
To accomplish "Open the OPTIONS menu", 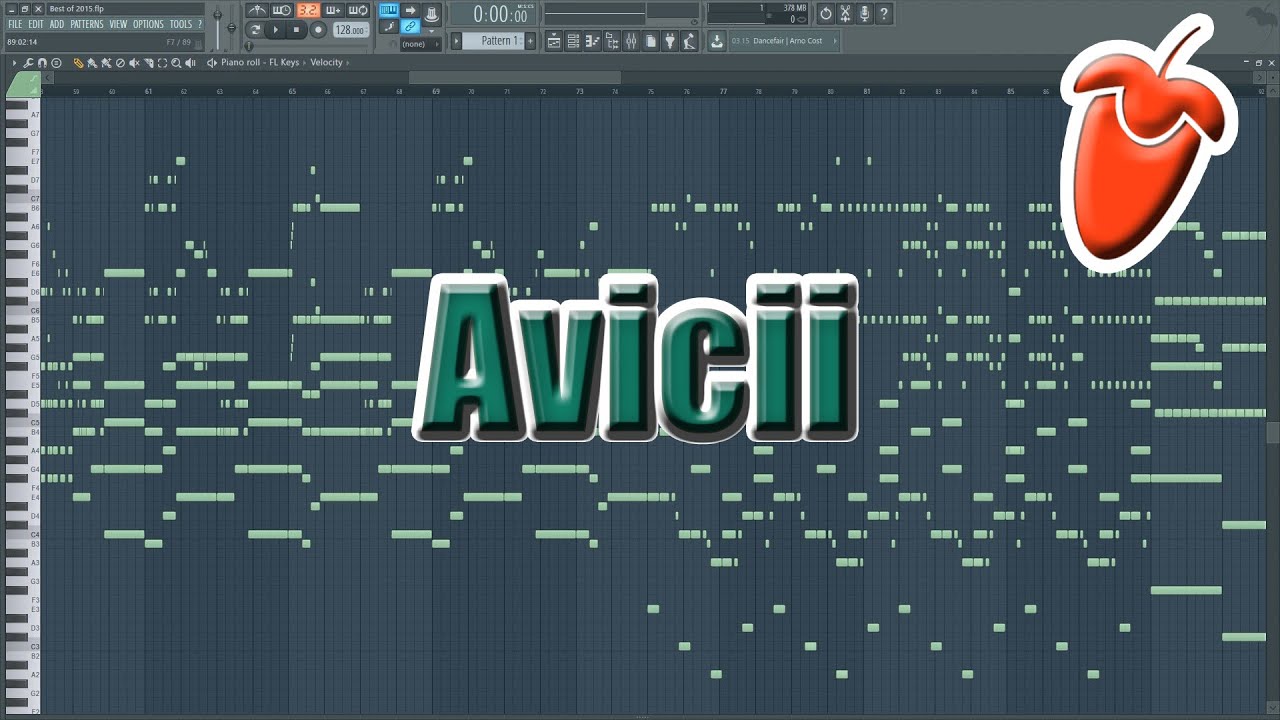I will 148,24.
